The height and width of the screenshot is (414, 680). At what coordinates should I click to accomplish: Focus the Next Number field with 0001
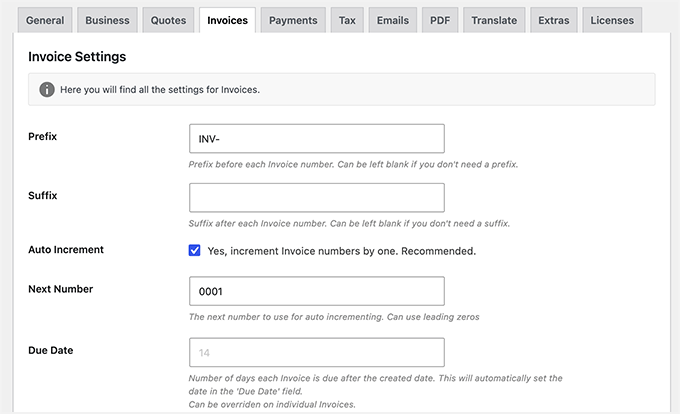click(317, 291)
